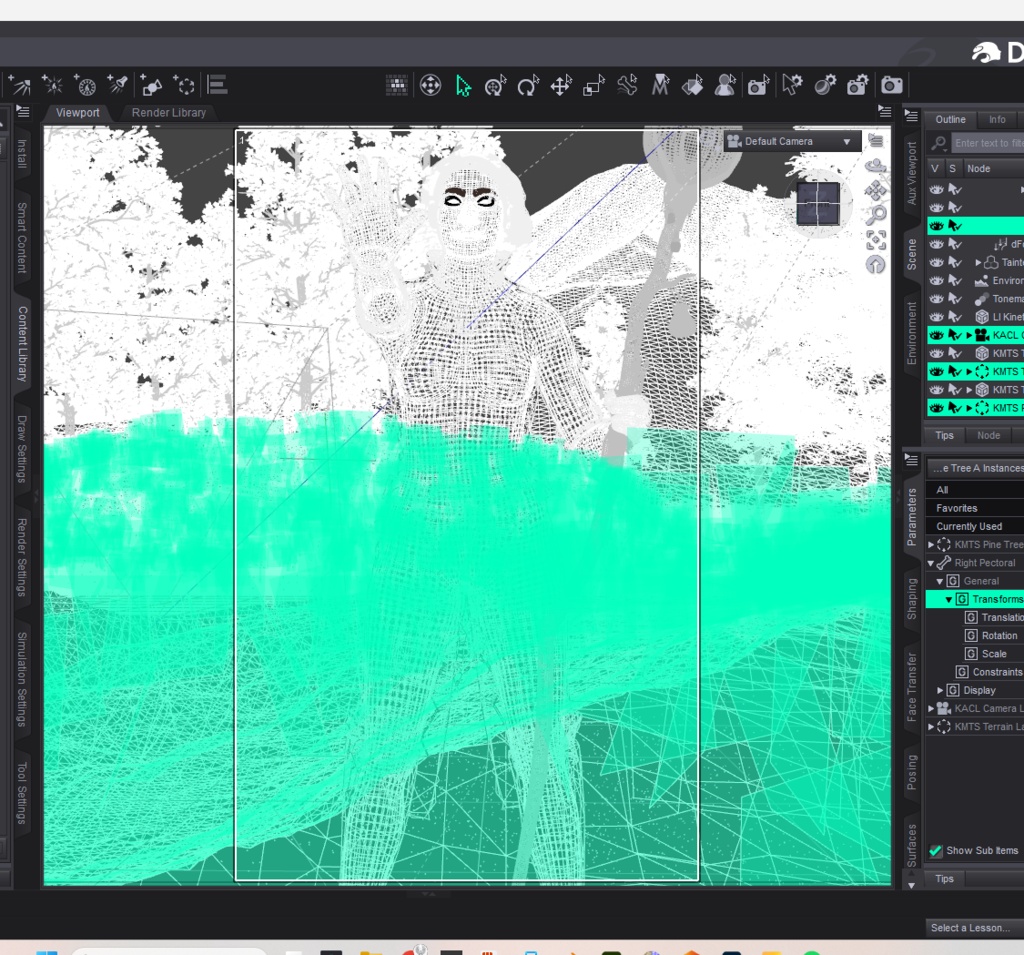Collapse the Right Pectoral group
The height and width of the screenshot is (955, 1024).
[931, 562]
